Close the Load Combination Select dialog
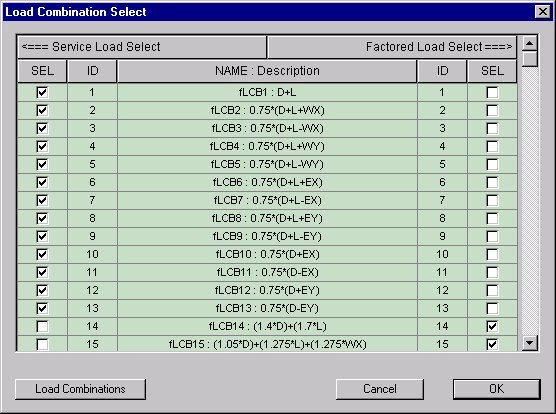The image size is (556, 414). (543, 12)
